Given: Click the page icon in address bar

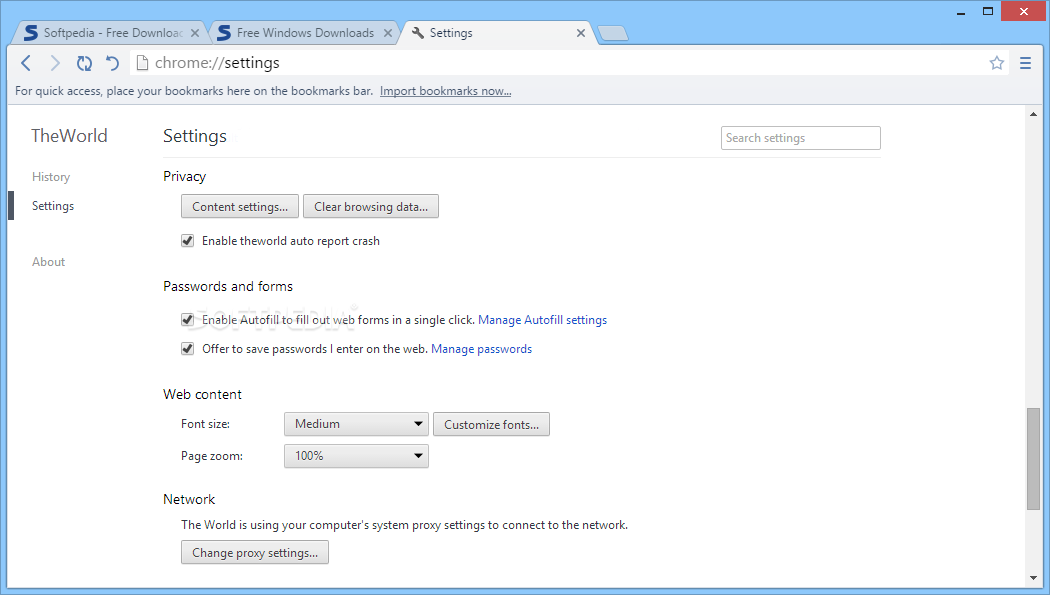Looking at the screenshot, I should [142, 63].
